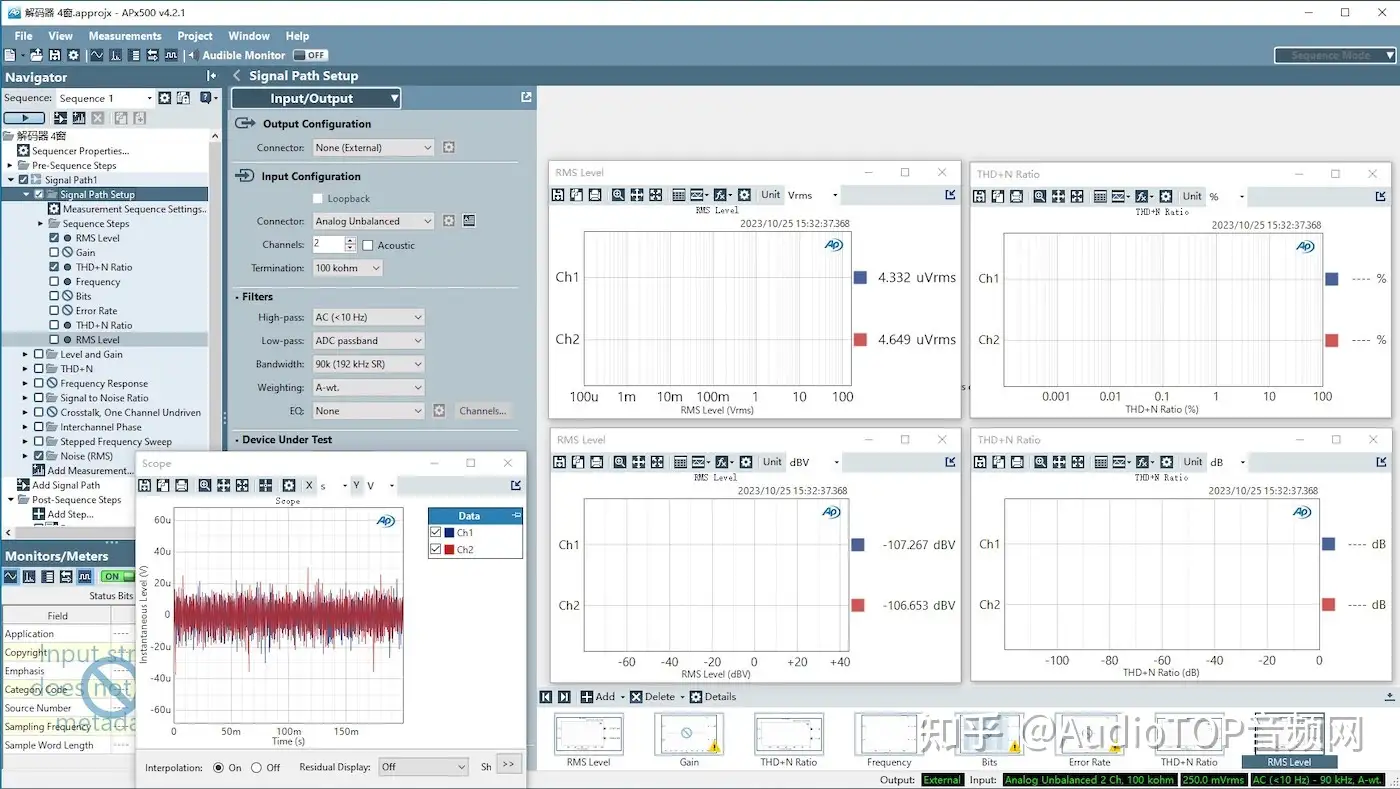The image size is (1400, 789).
Task: Click the Run Sequence play button in Navigator
Action: [25, 118]
